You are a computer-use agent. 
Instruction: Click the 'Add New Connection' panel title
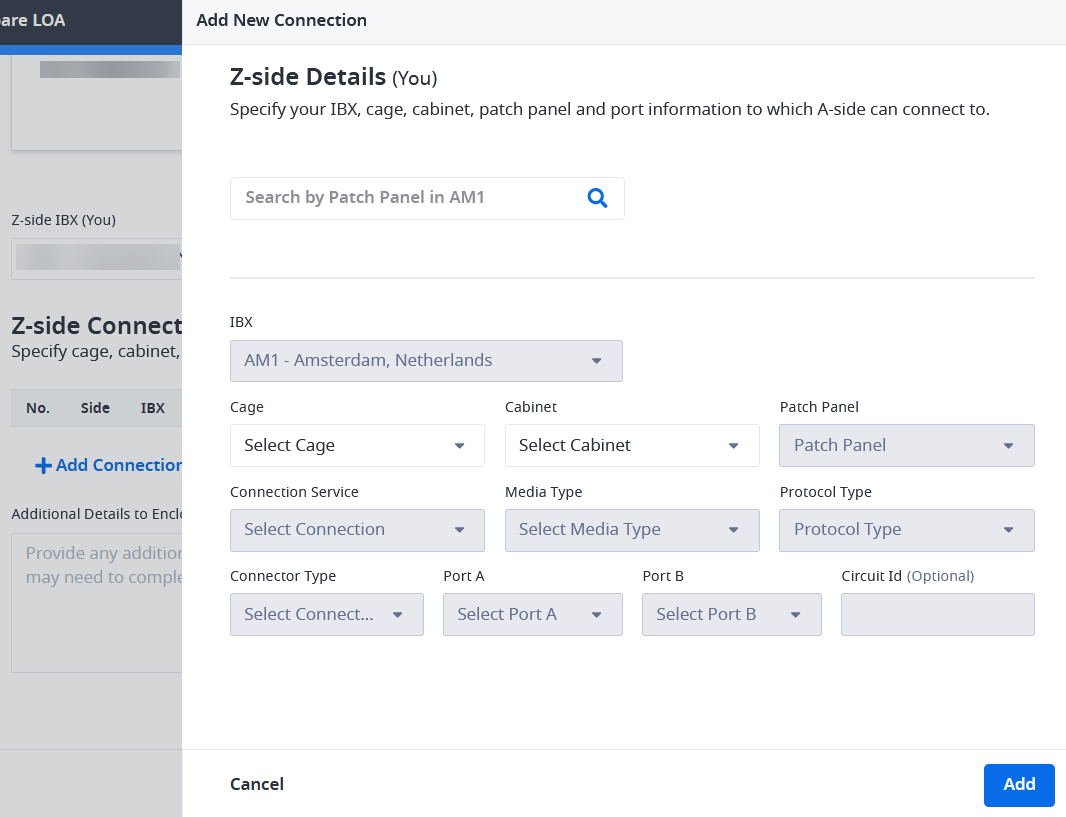click(281, 20)
